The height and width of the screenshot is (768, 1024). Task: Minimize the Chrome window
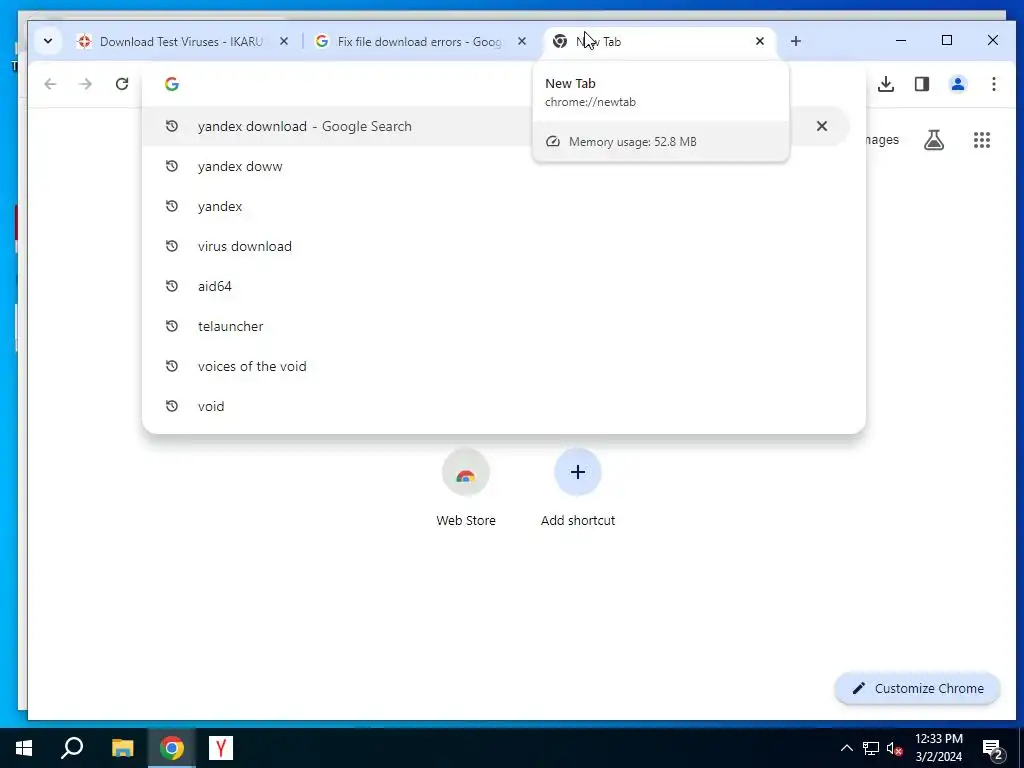[901, 40]
